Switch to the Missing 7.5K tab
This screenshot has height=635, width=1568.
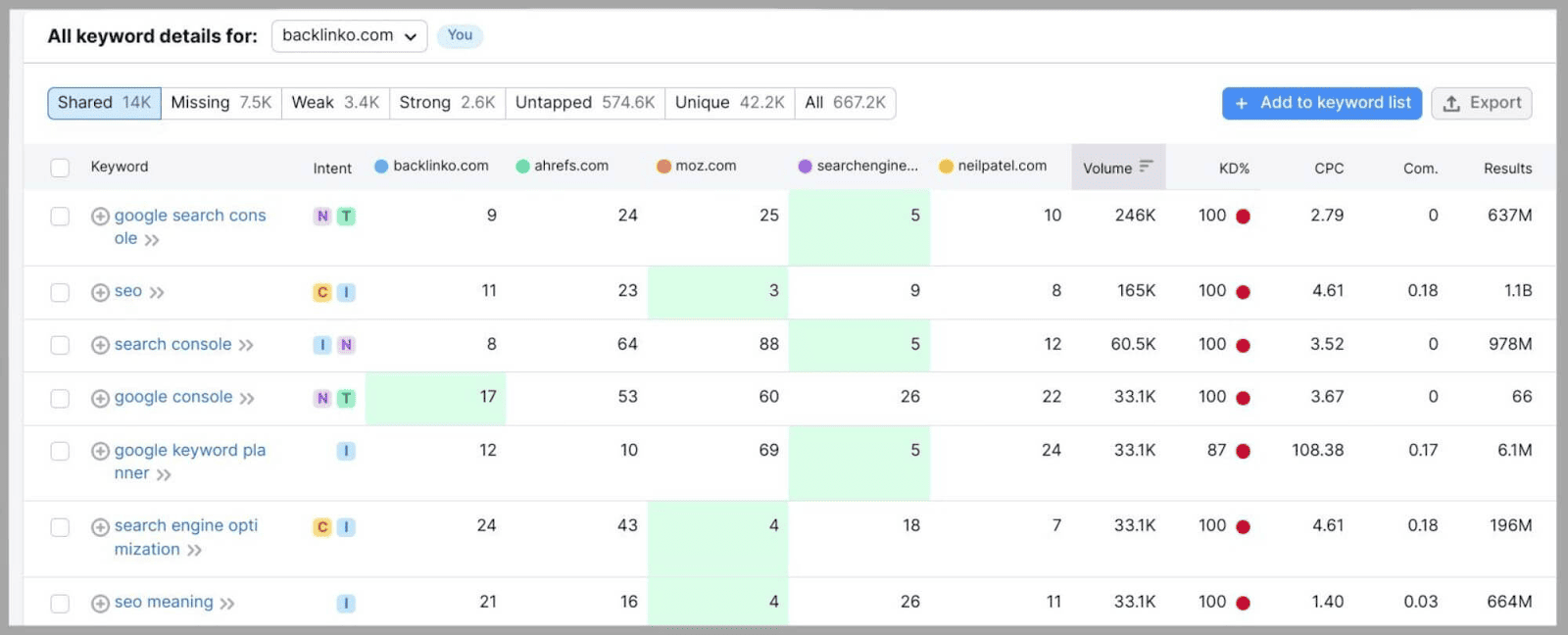(x=220, y=103)
